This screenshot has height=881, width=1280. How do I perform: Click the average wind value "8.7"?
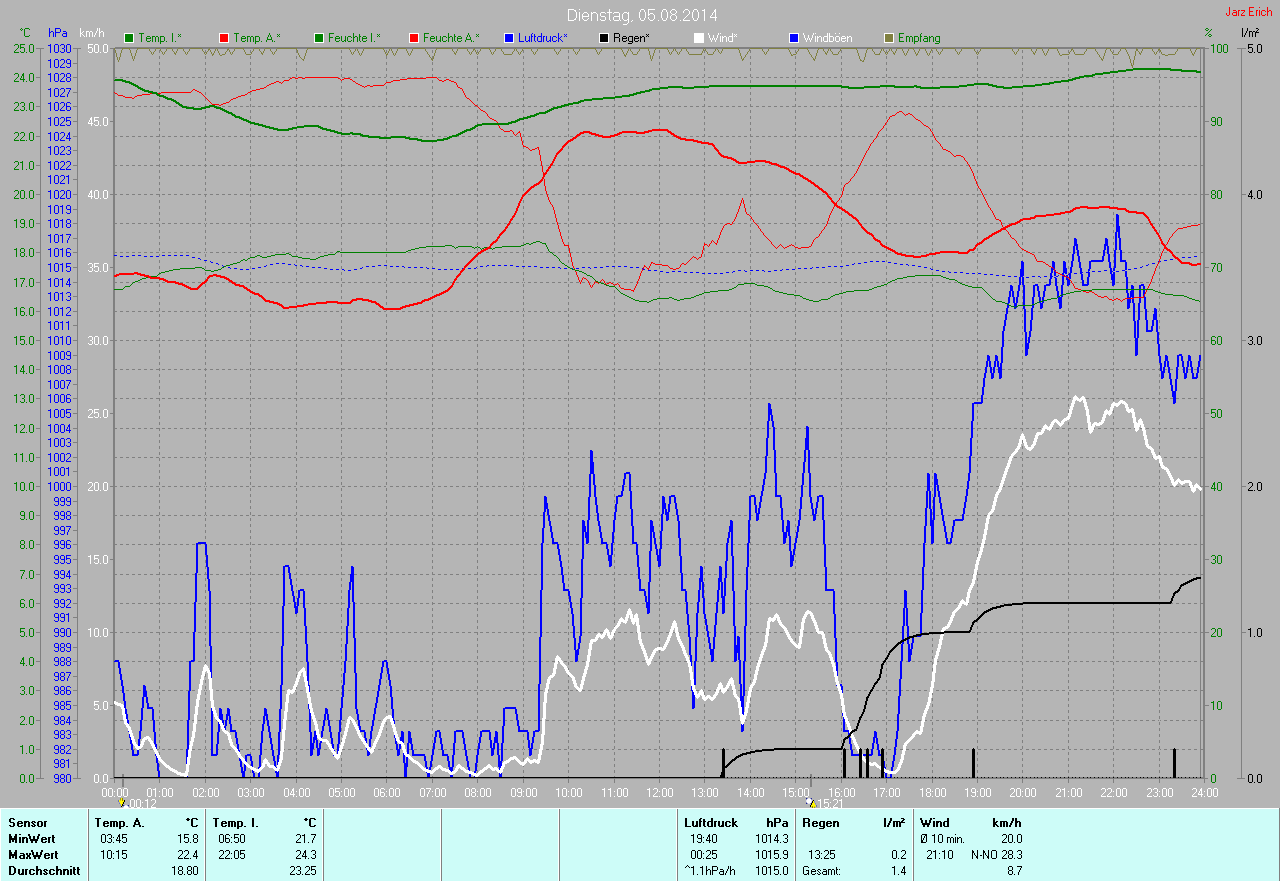[x=1015, y=871]
